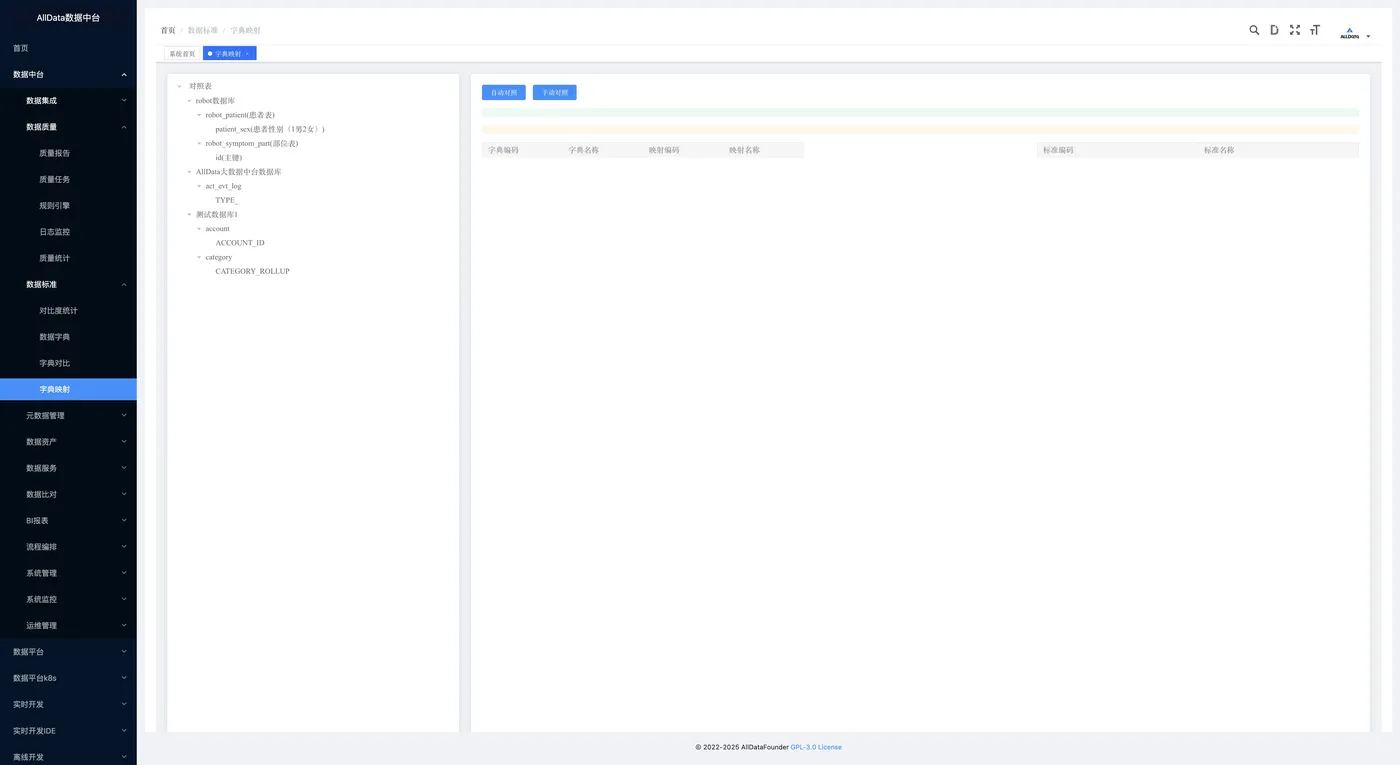Collapse the category tree arrow
The width and height of the screenshot is (1400, 765).
point(199,257)
